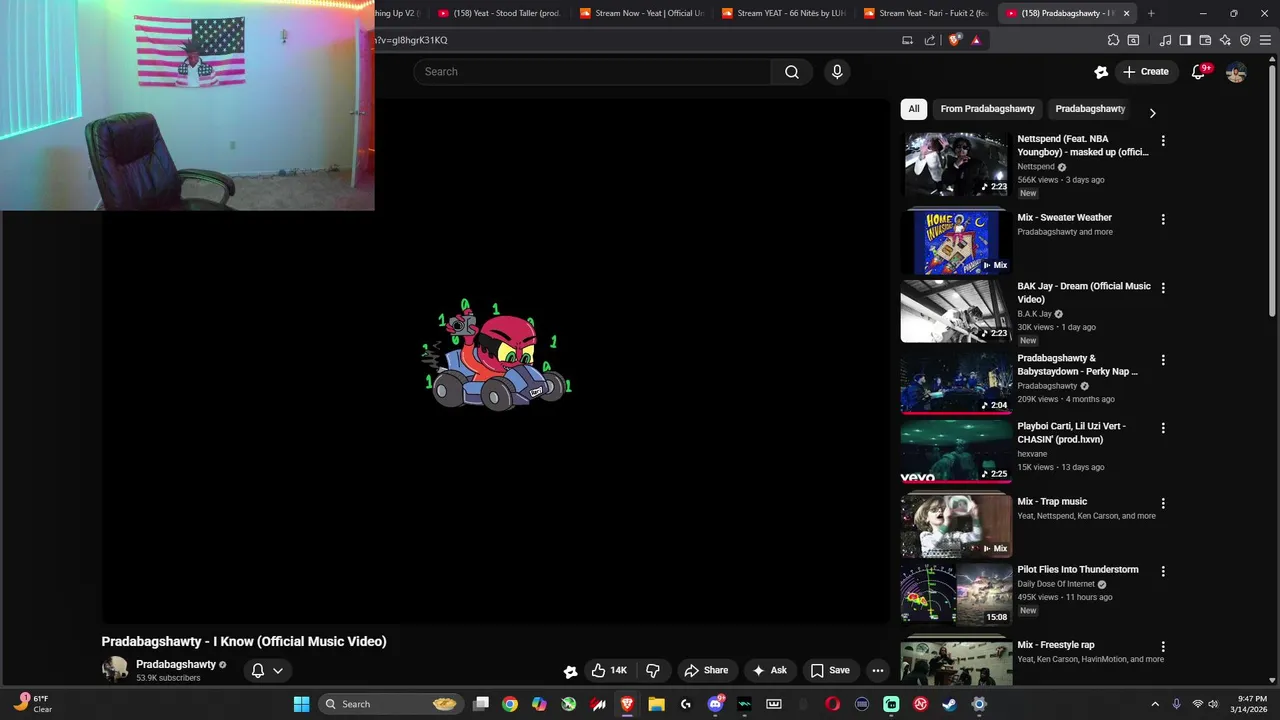
Task: Open Brave playlist music note icon
Action: (x=1165, y=40)
